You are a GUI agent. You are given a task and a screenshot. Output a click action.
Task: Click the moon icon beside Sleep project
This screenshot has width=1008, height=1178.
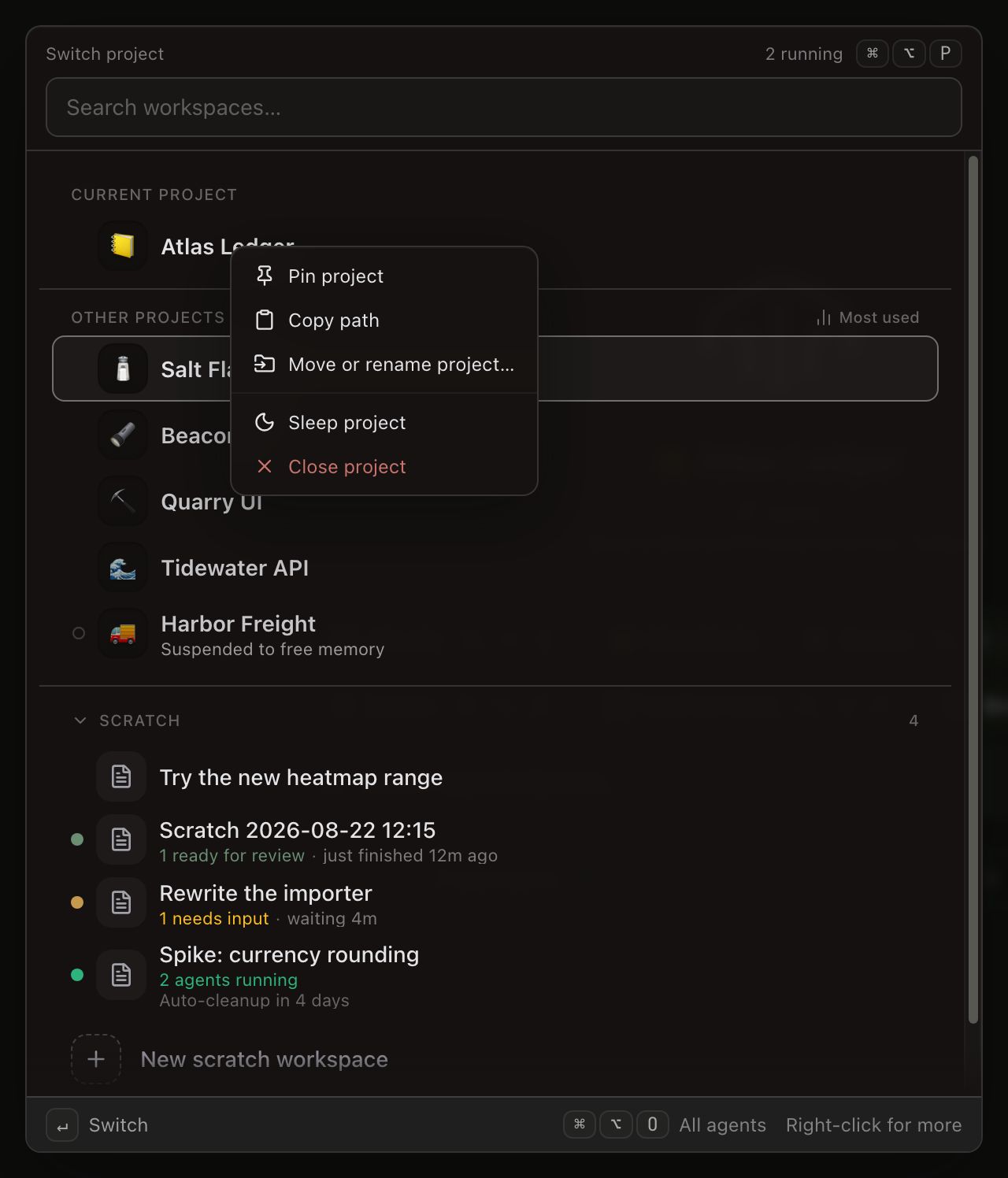(265, 422)
